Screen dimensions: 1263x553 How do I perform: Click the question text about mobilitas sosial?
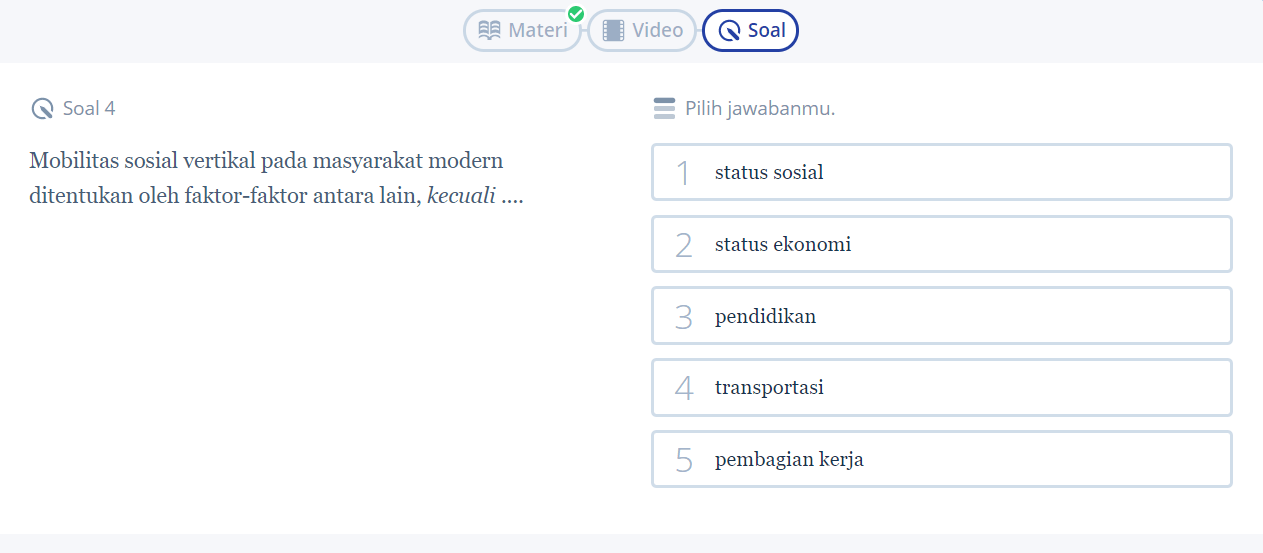(x=267, y=178)
